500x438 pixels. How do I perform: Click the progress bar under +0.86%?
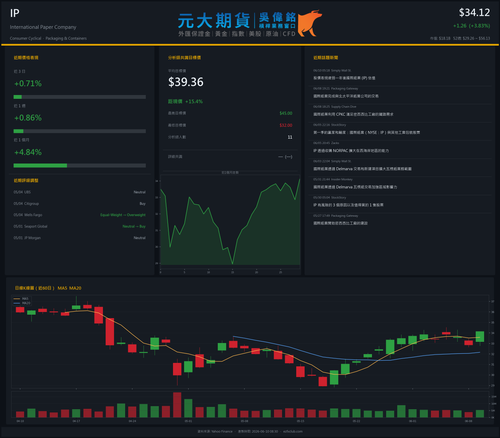pos(80,131)
